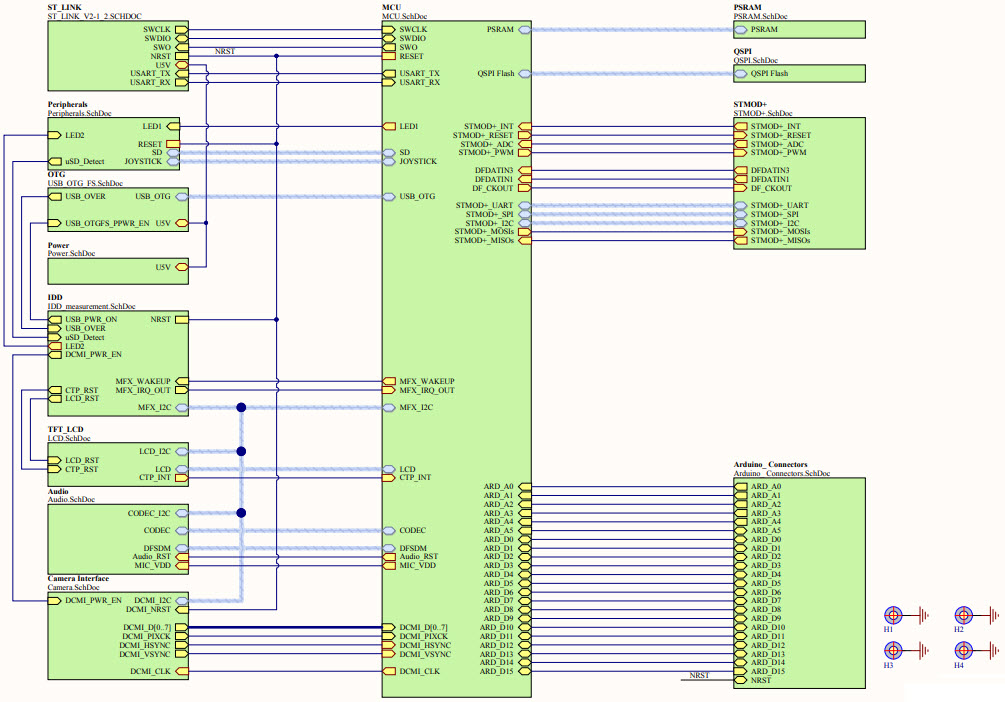The image size is (1005, 702).
Task: Click the H3 mounting hole symbol
Action: (891, 651)
